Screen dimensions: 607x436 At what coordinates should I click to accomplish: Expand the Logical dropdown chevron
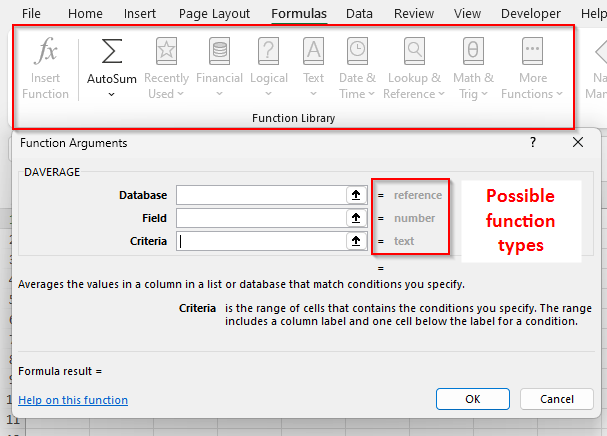click(268, 94)
